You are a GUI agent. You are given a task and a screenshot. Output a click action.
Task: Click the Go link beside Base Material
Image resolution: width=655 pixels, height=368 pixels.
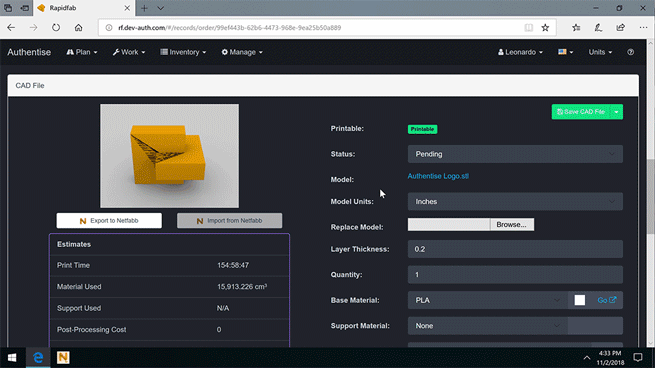[x=607, y=300]
